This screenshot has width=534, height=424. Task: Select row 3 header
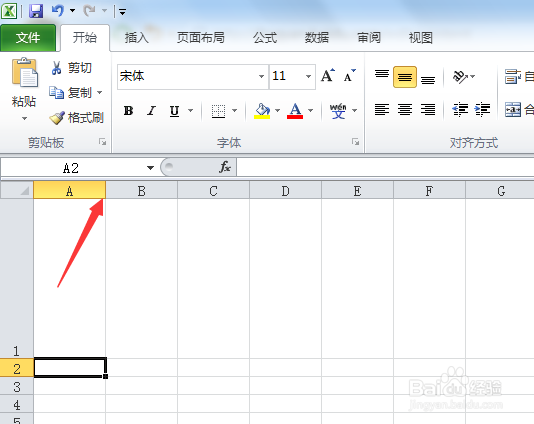coord(17,386)
